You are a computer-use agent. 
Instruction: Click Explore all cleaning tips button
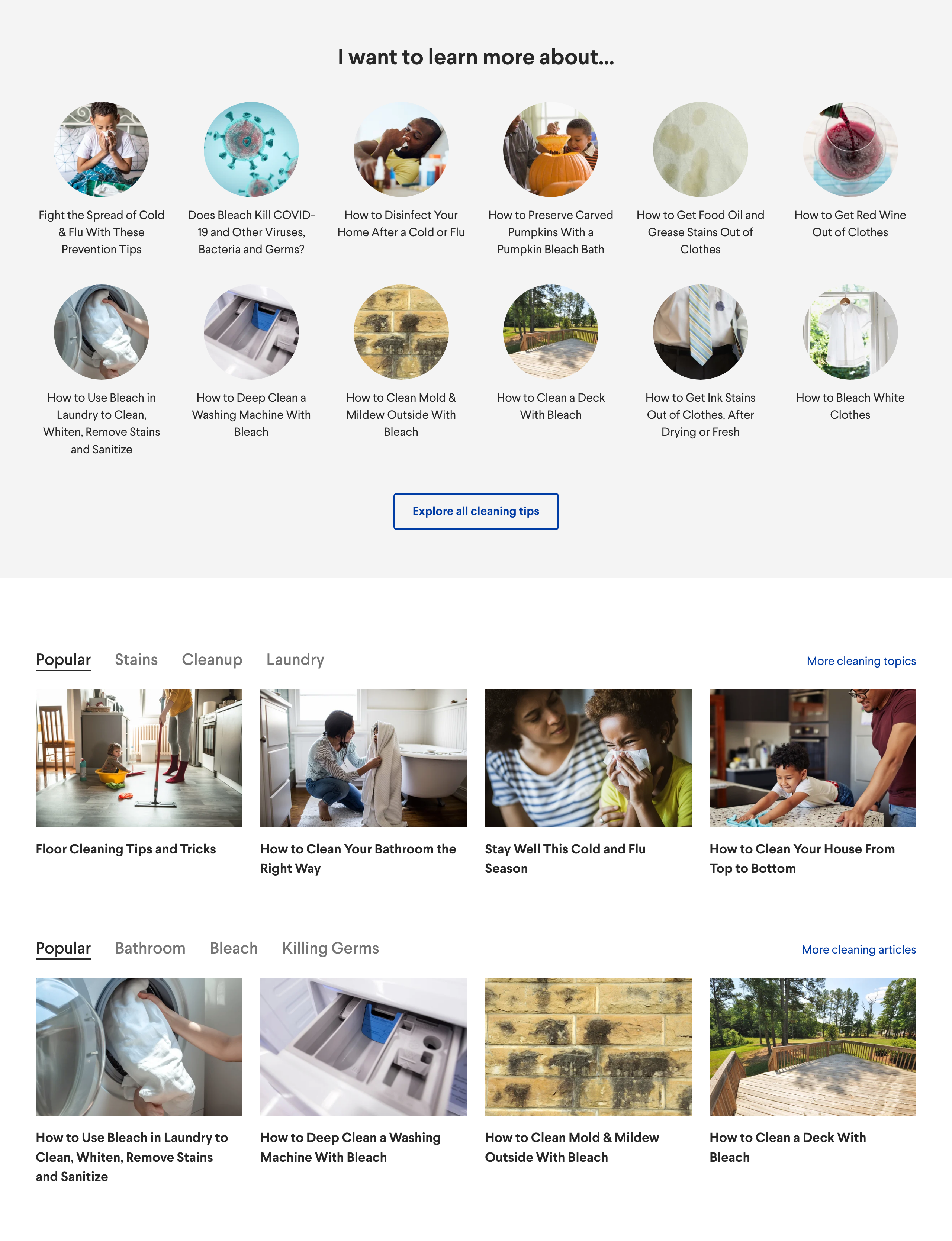click(x=476, y=511)
